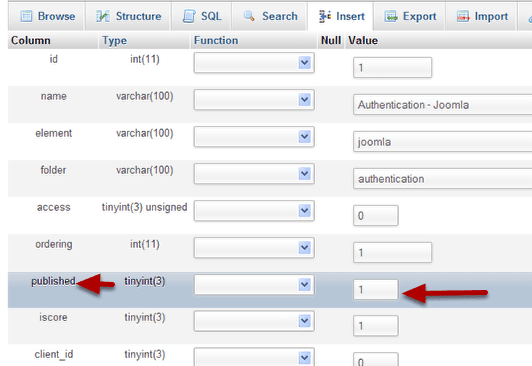Click the Browse tab table icon
Viewport: 532px width, 366px height.
[x=26, y=16]
